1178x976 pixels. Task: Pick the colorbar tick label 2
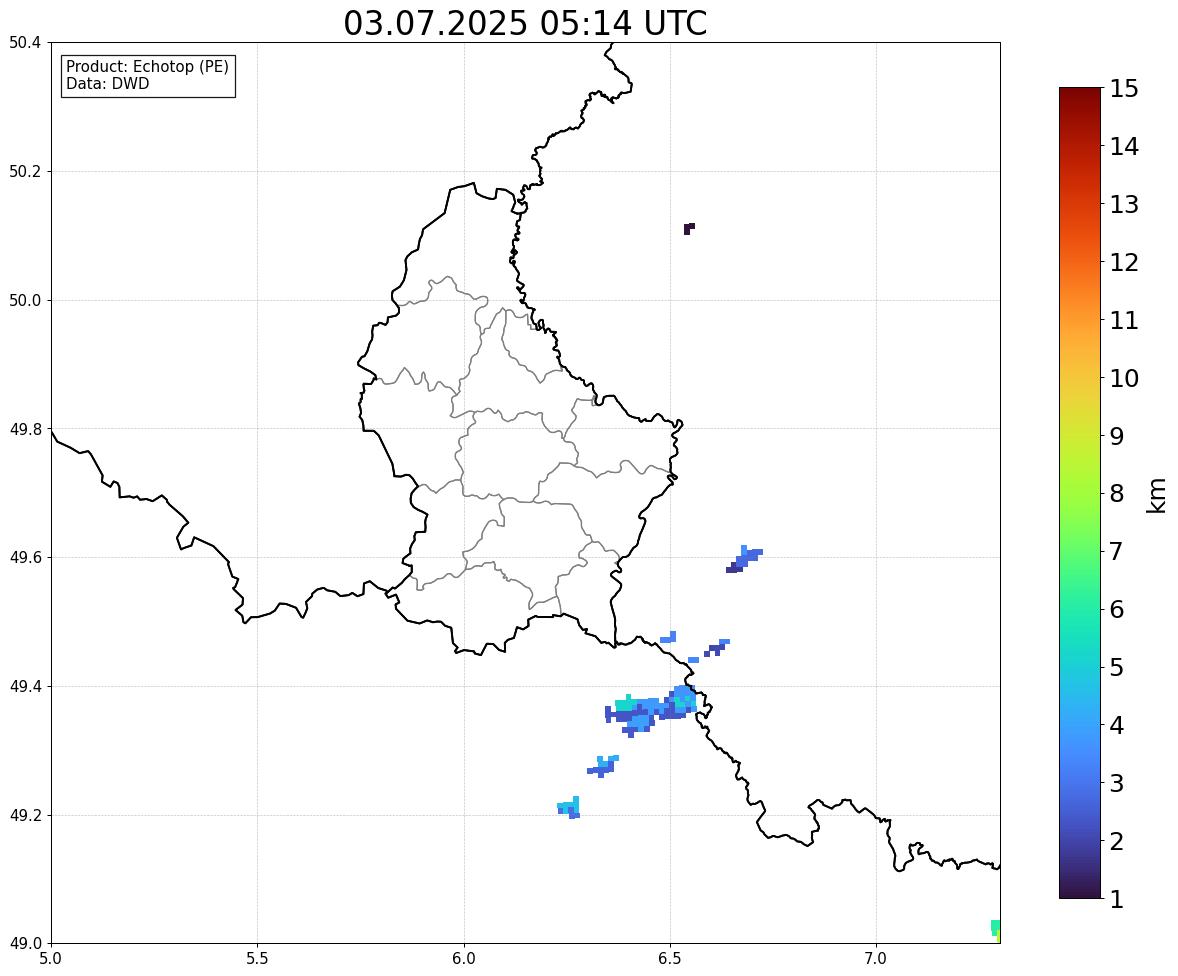(x=1117, y=841)
